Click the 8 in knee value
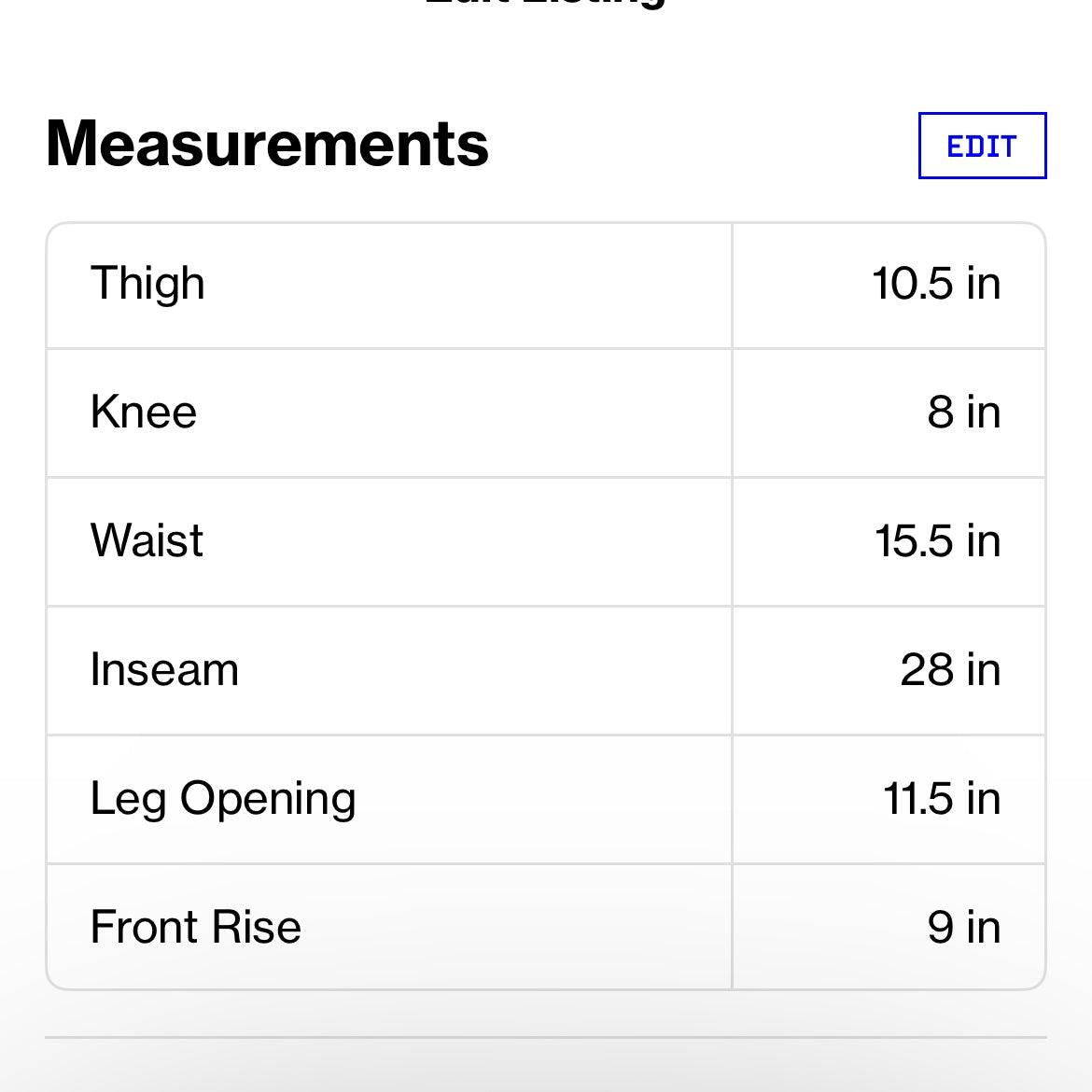Viewport: 1092px width, 1092px height. point(963,413)
